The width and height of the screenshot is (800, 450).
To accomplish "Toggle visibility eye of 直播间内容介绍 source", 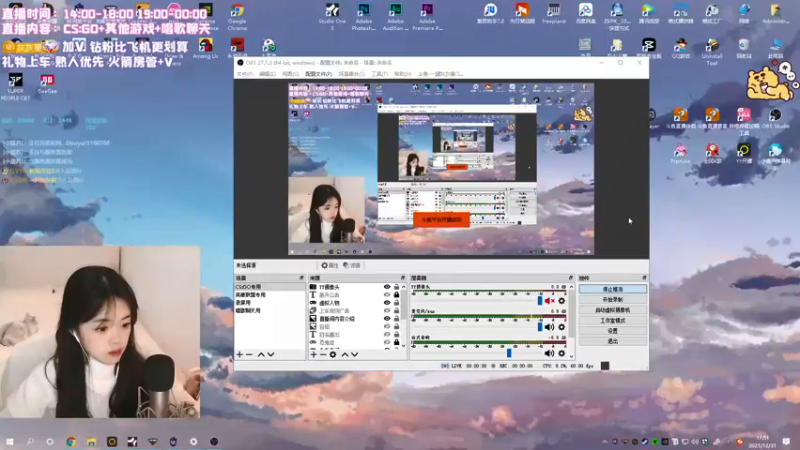I will pos(387,318).
